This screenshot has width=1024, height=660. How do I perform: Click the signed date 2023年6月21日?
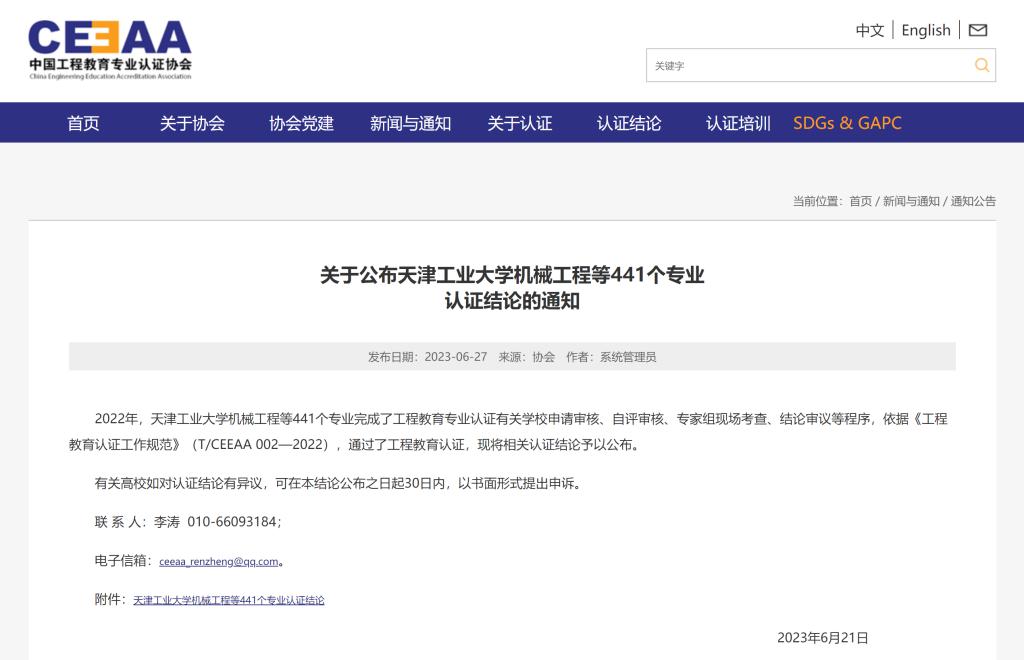pyautogui.click(x=822, y=638)
